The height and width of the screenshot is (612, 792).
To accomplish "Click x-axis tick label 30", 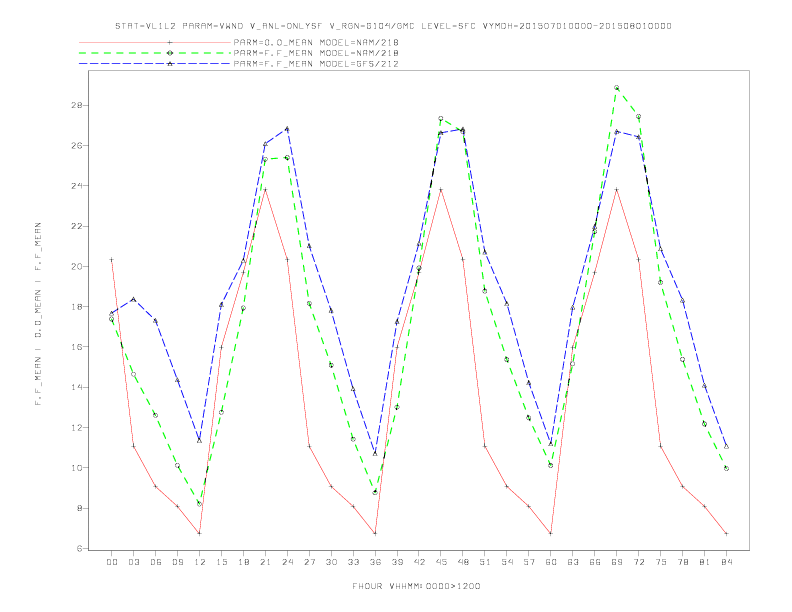I will (x=331, y=562).
